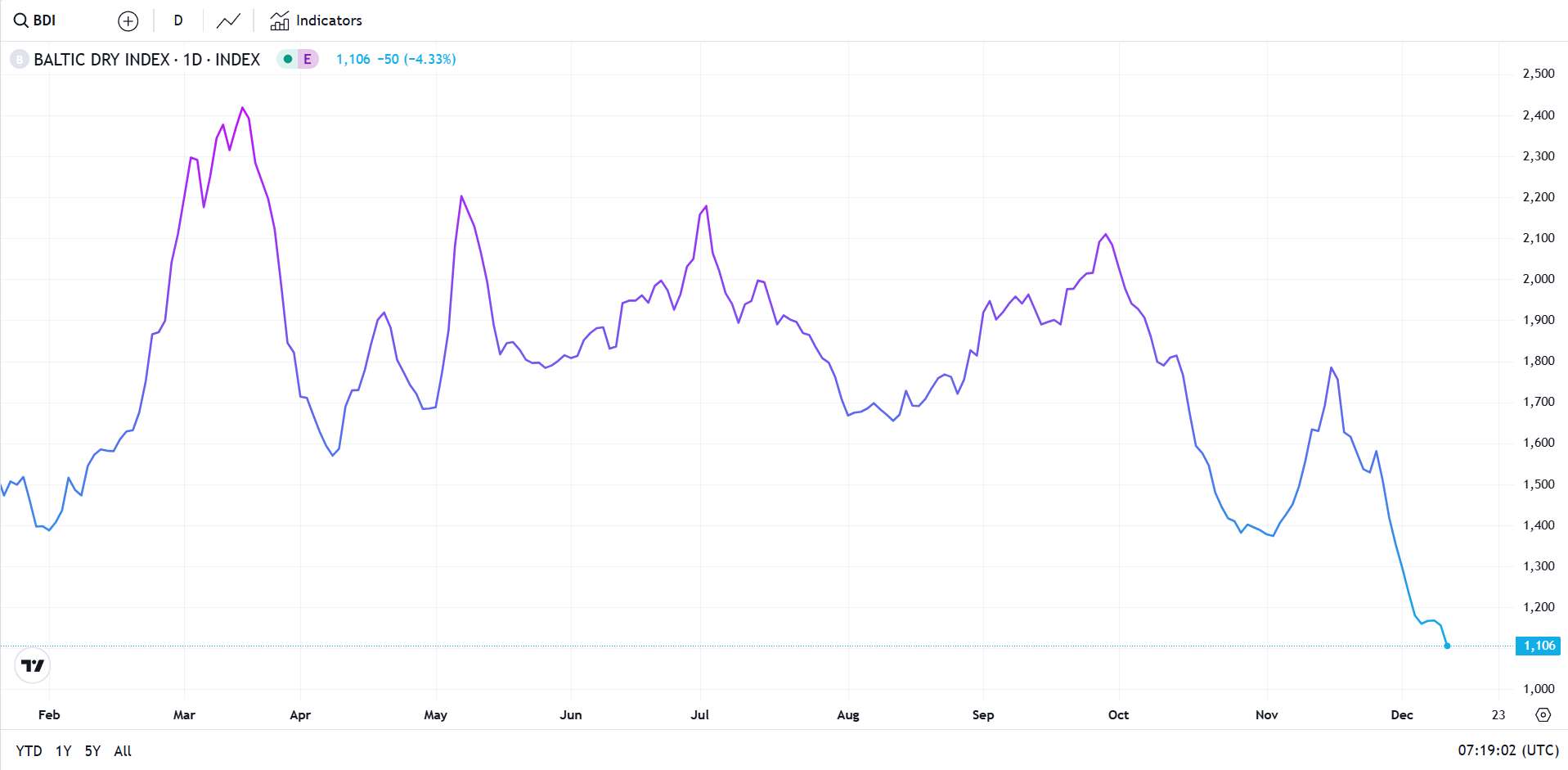The width and height of the screenshot is (1568, 770).
Task: Select the YTD date range
Action: (x=29, y=751)
